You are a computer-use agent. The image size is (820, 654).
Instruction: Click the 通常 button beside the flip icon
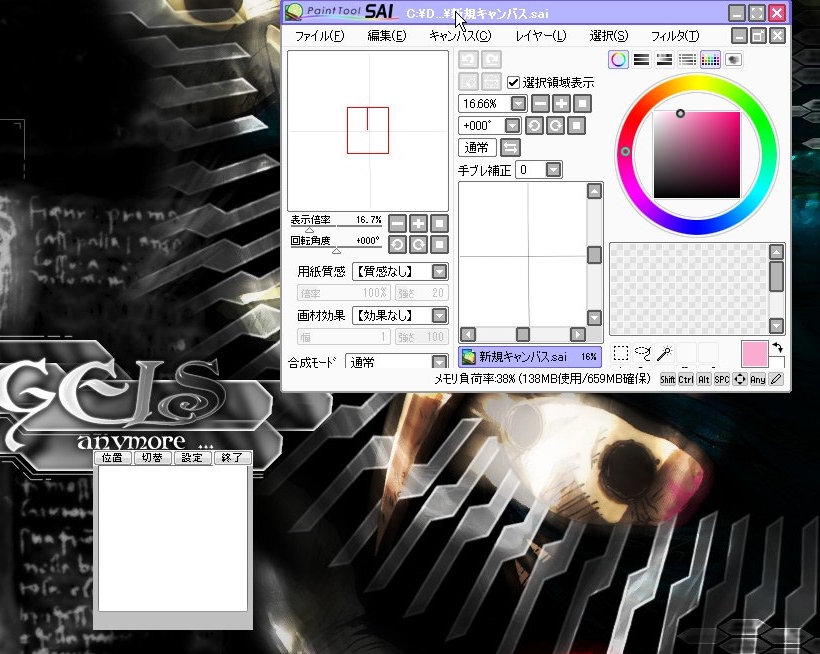point(477,148)
